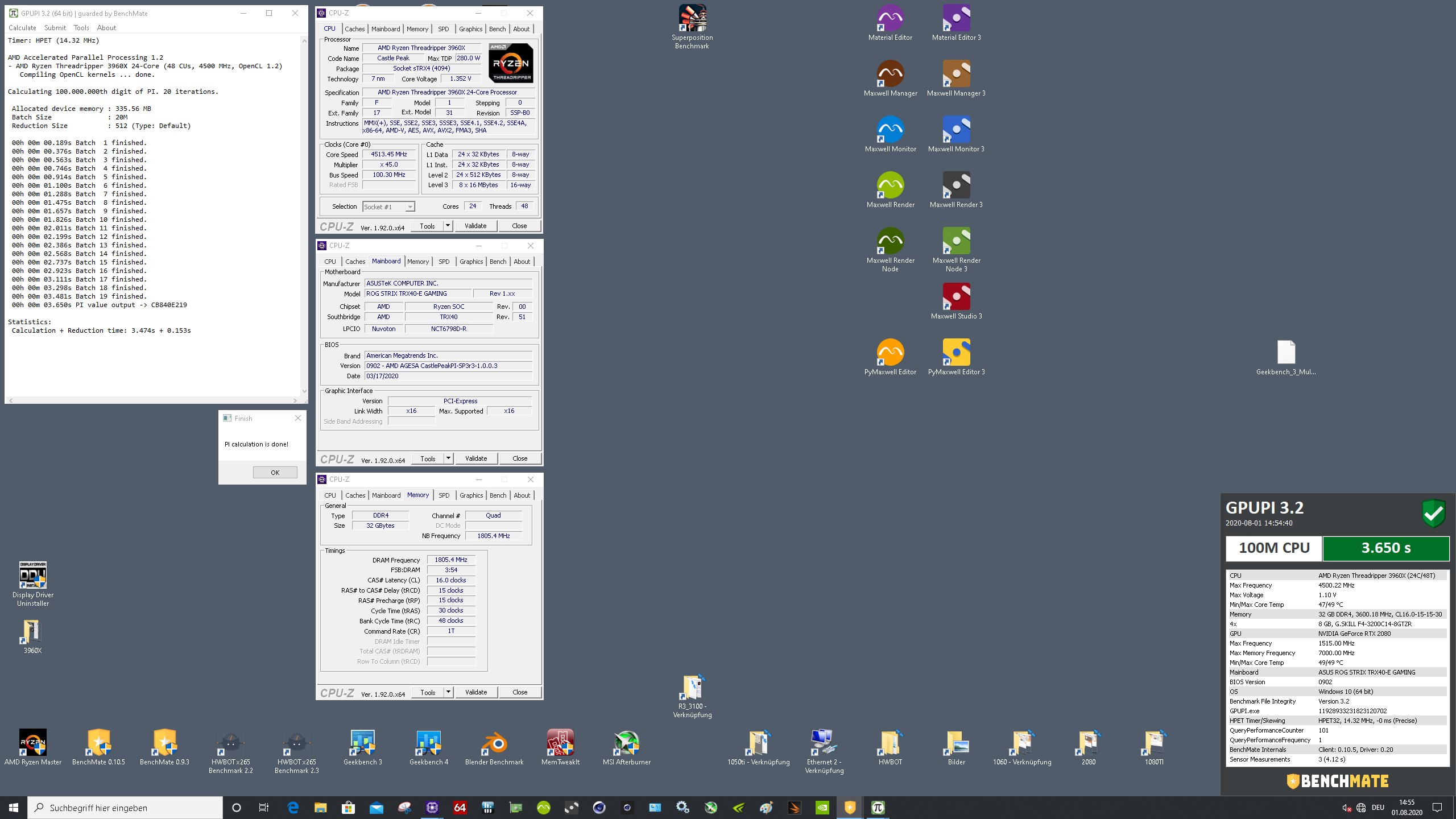Image resolution: width=1456 pixels, height=819 pixels.
Task: Click the taskbar search box
Action: 125,808
